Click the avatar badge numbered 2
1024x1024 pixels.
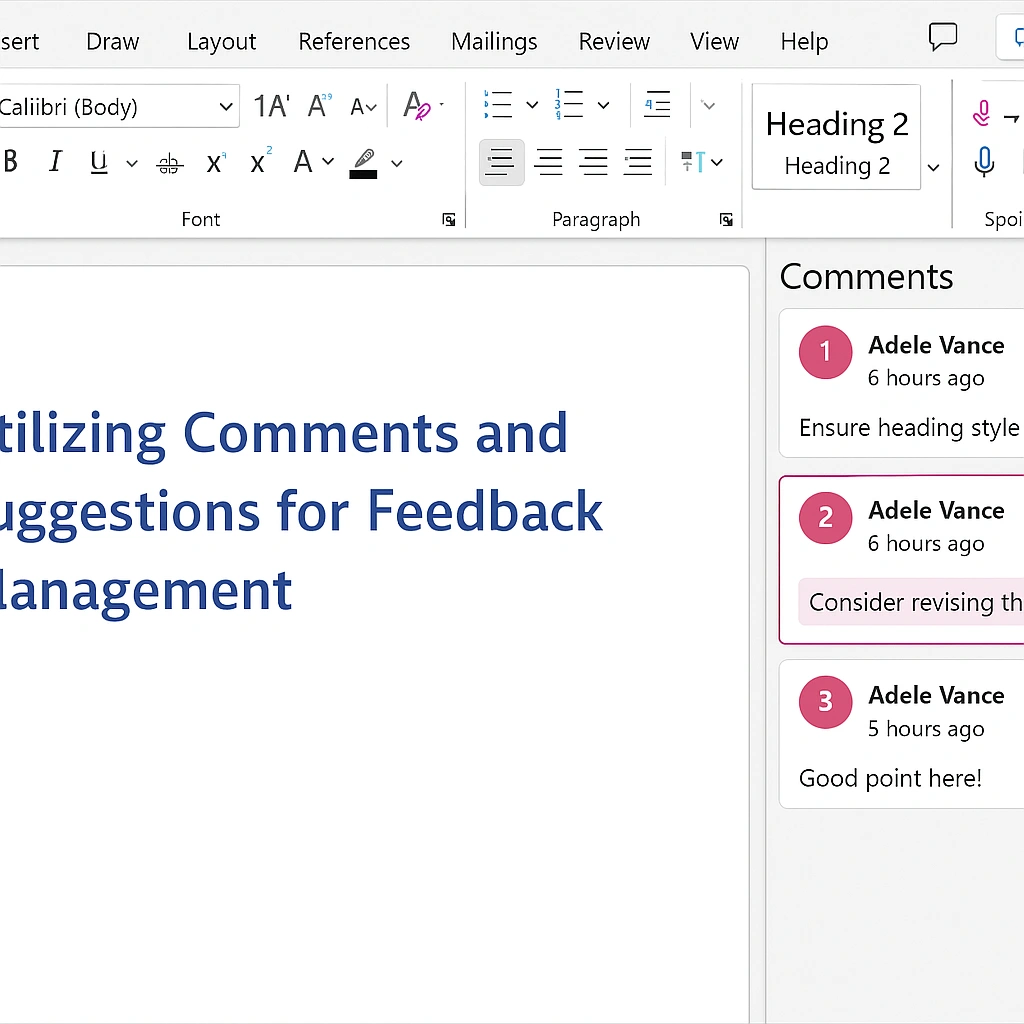(825, 518)
